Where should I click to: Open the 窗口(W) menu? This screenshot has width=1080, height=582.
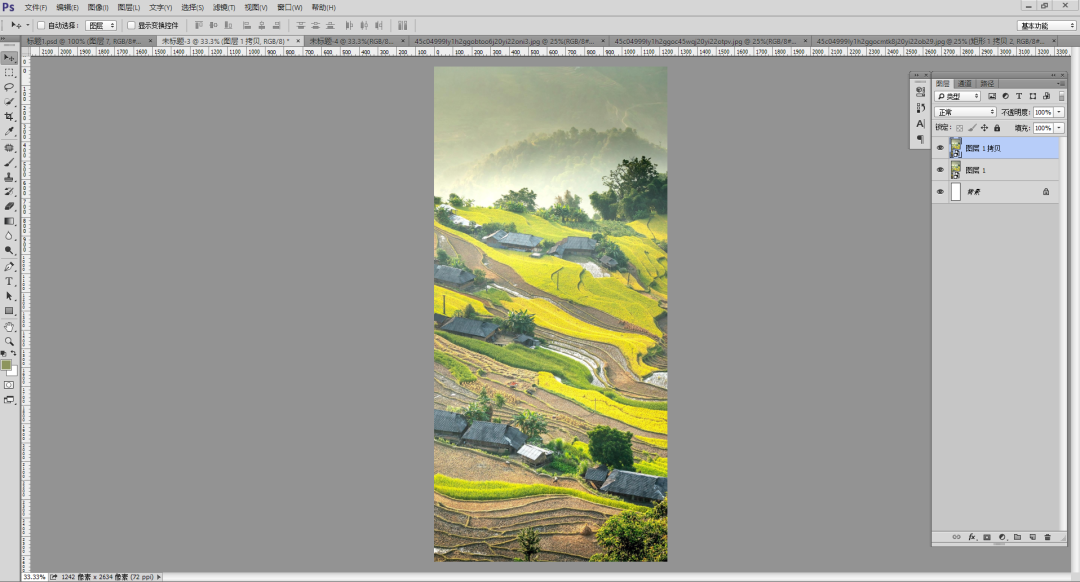289,7
